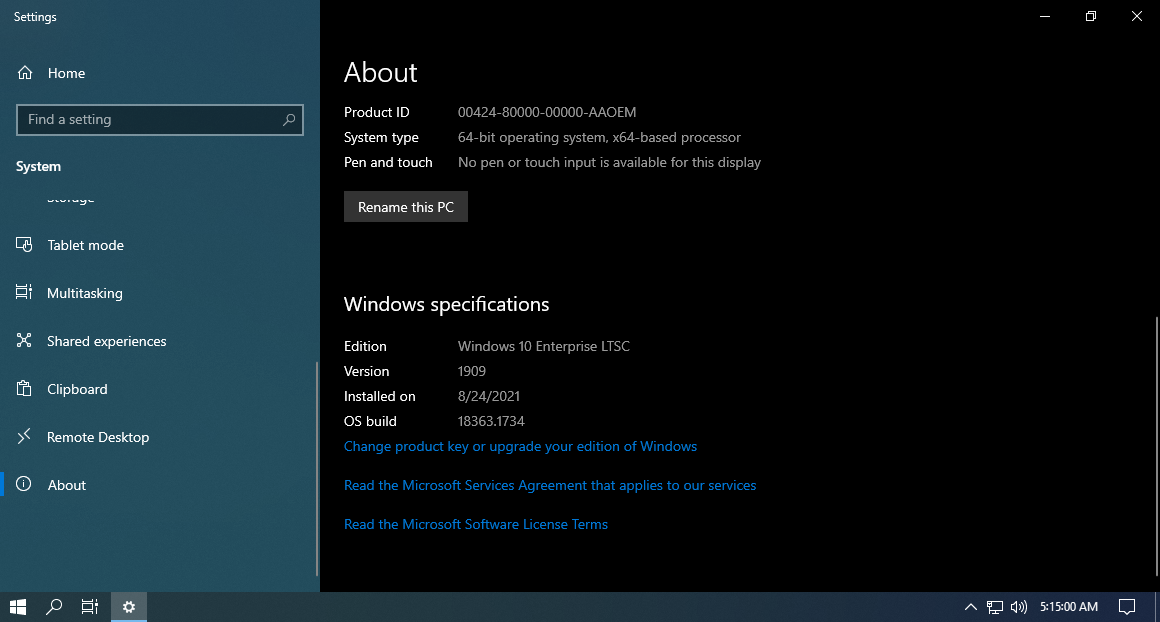Click System type 64-bit operating system text

tap(599, 138)
